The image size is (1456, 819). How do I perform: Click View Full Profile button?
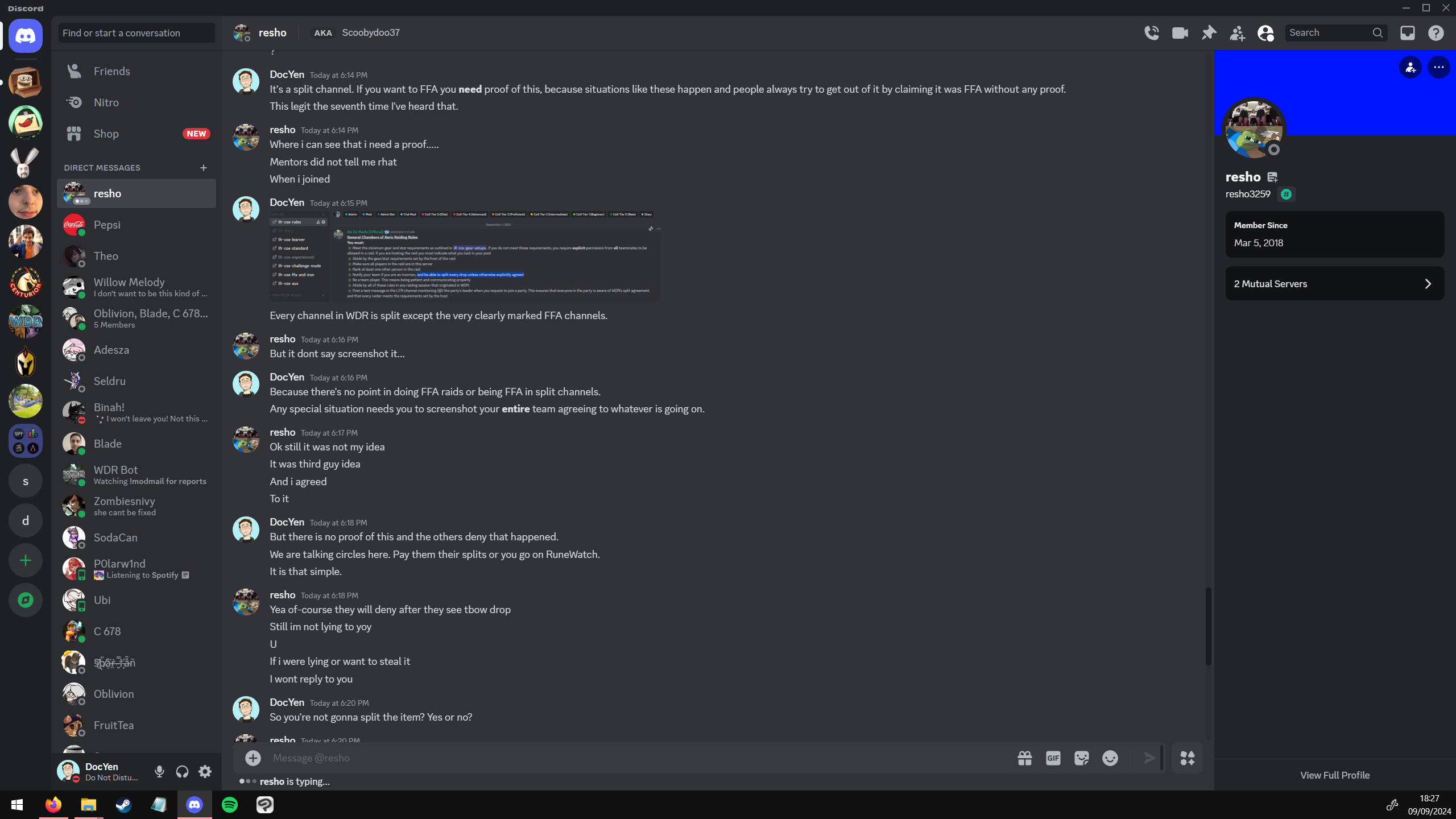1335,774
